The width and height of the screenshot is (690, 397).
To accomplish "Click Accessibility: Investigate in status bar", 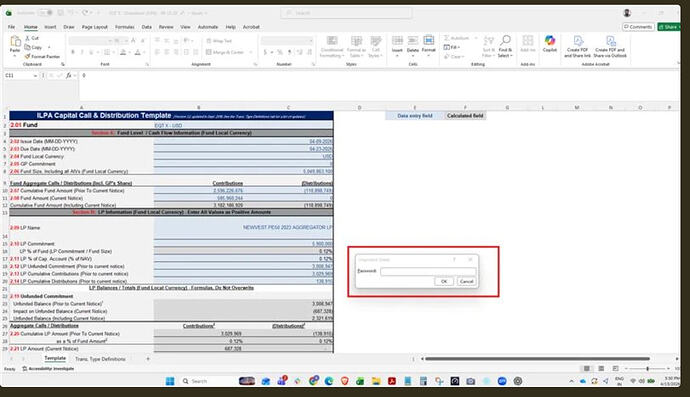I will pos(48,369).
